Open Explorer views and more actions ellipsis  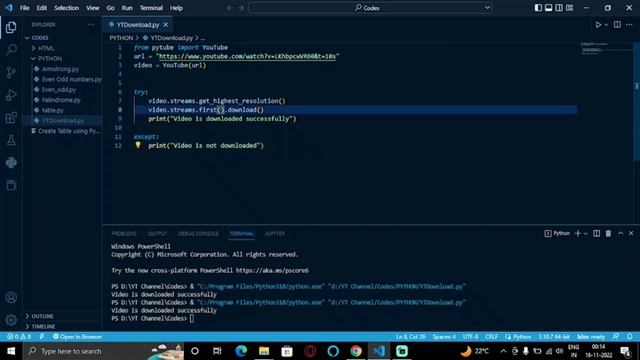[x=91, y=24]
